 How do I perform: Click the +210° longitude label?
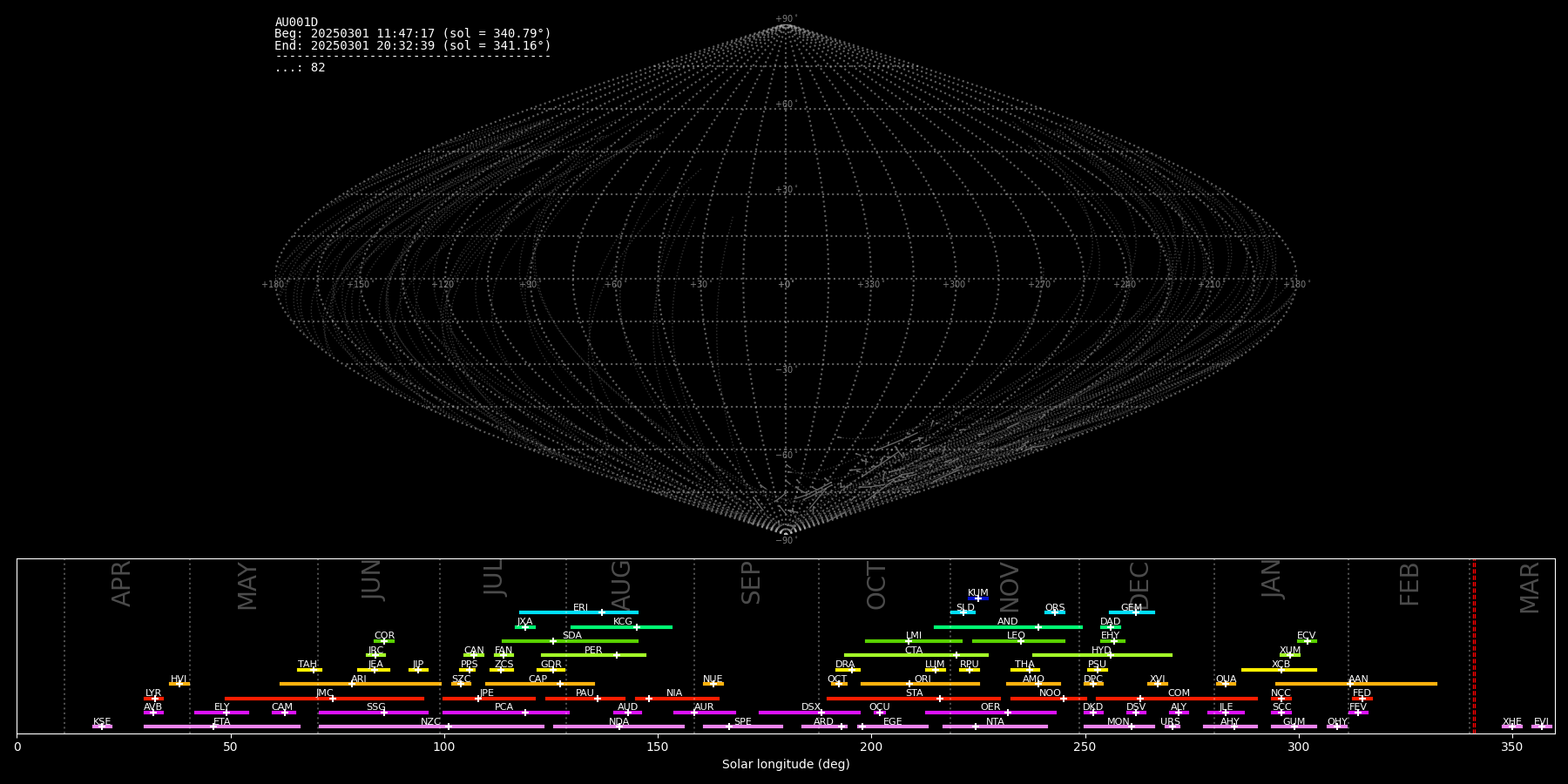1209,285
